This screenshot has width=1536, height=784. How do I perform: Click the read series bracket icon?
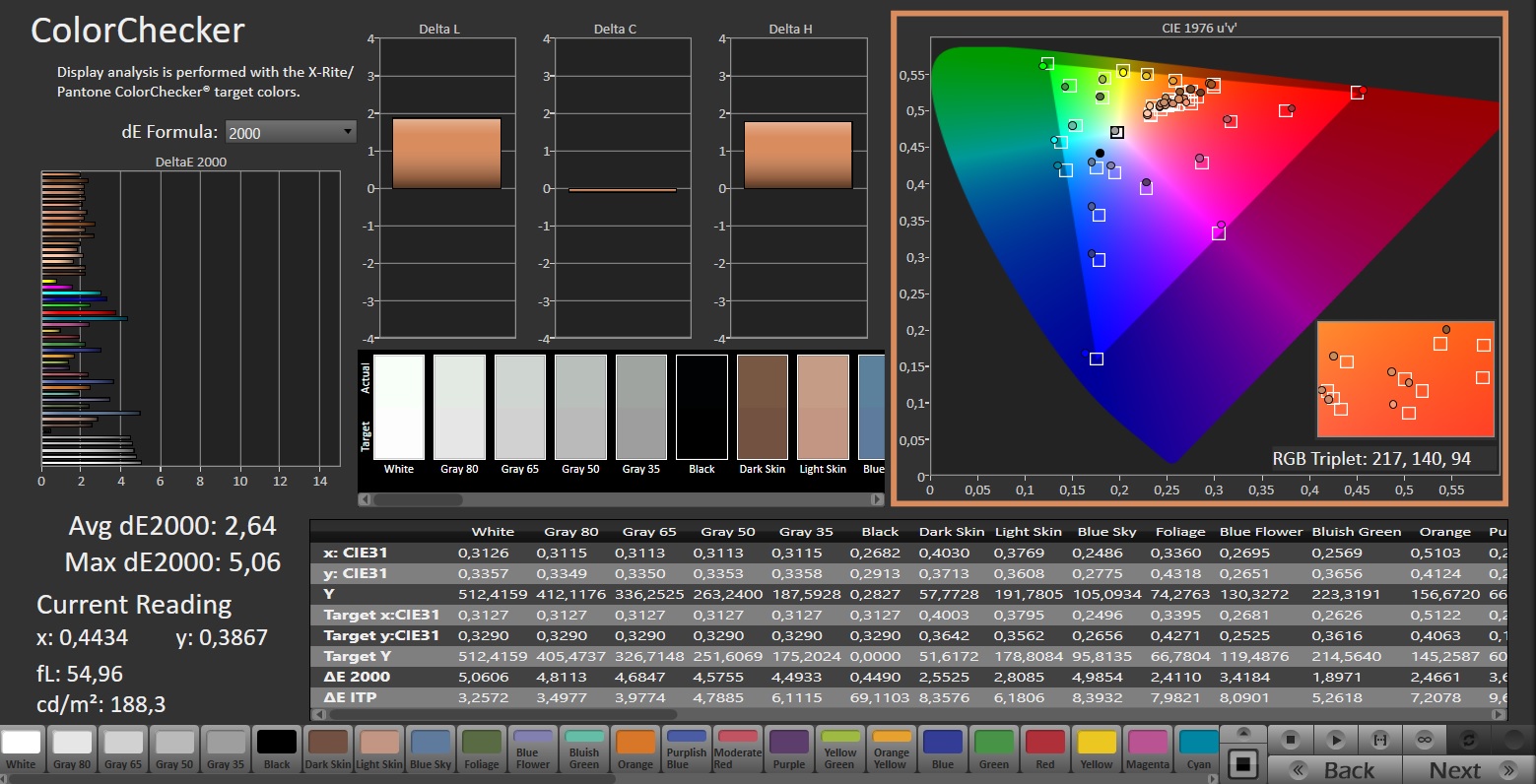tap(1380, 739)
